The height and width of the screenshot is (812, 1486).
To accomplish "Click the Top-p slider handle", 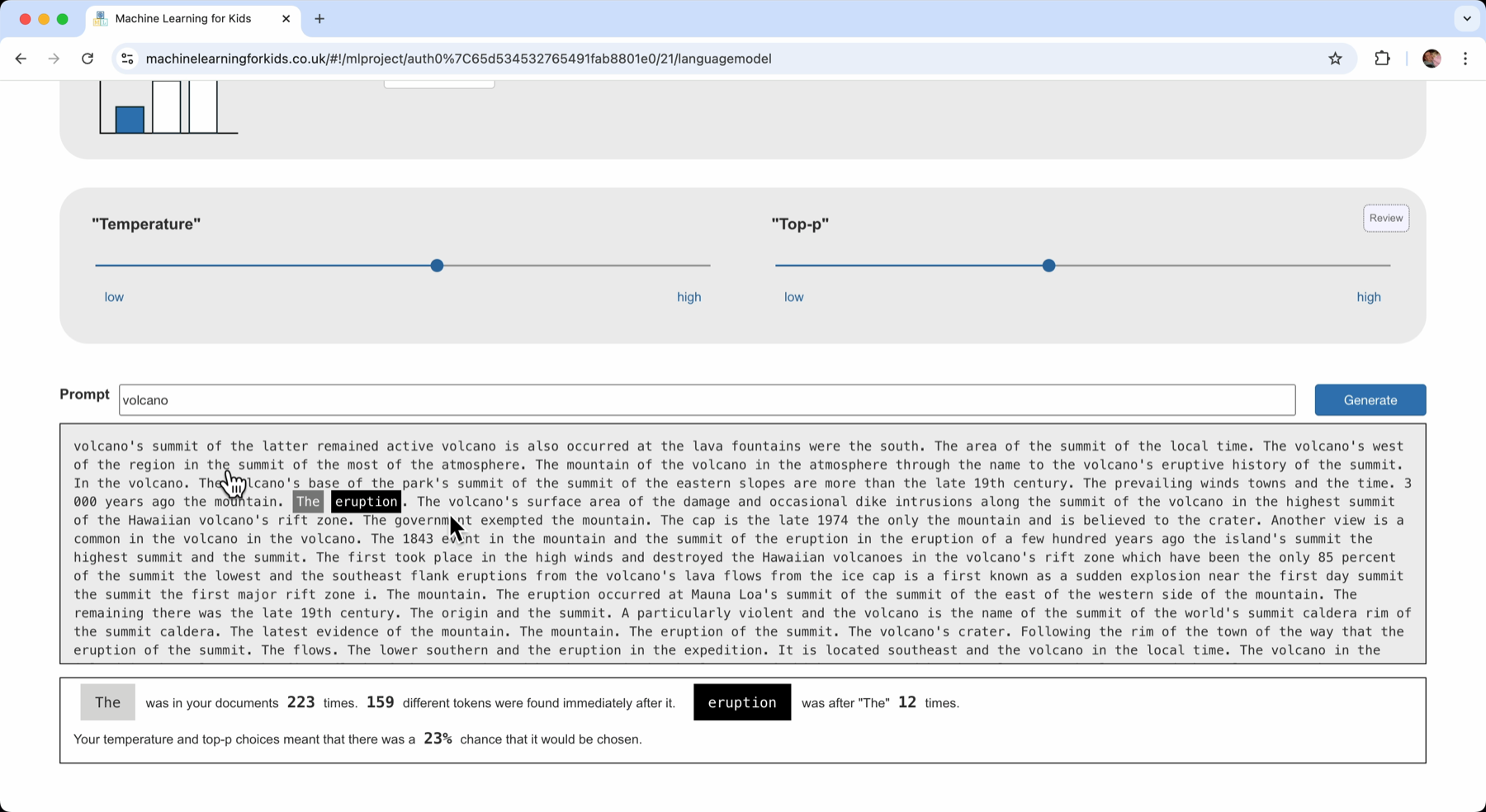I will click(x=1048, y=266).
